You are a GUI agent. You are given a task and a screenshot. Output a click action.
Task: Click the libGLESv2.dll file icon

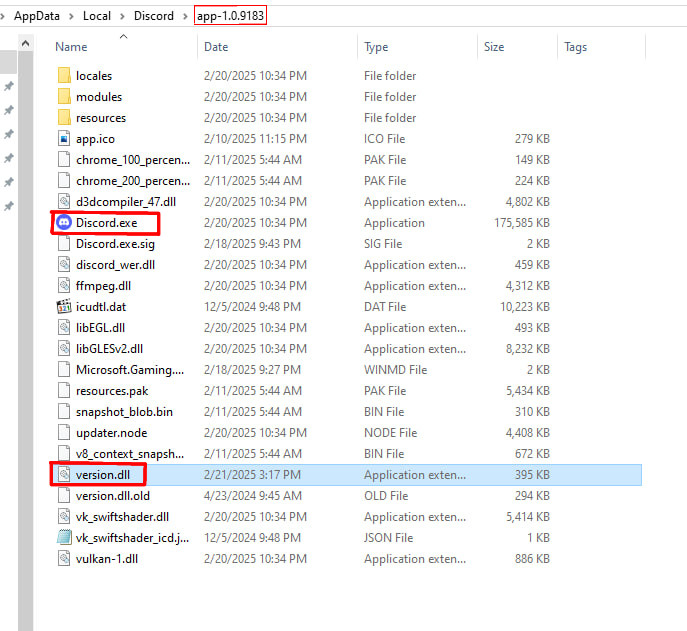[64, 348]
